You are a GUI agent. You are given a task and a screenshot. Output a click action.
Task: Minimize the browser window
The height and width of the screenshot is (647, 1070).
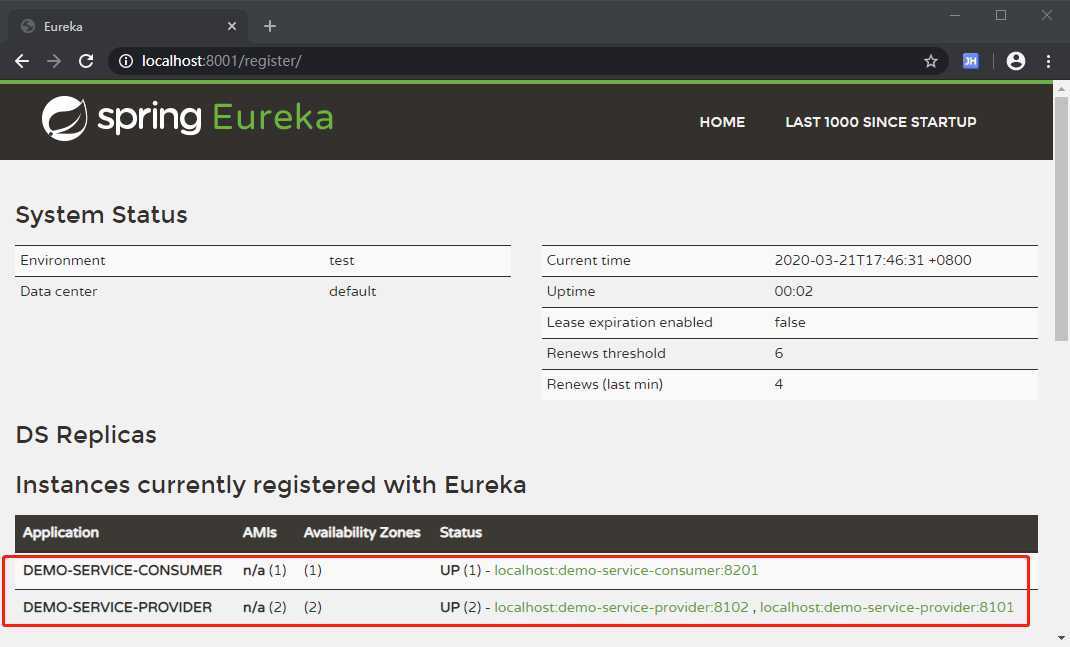tap(955, 15)
